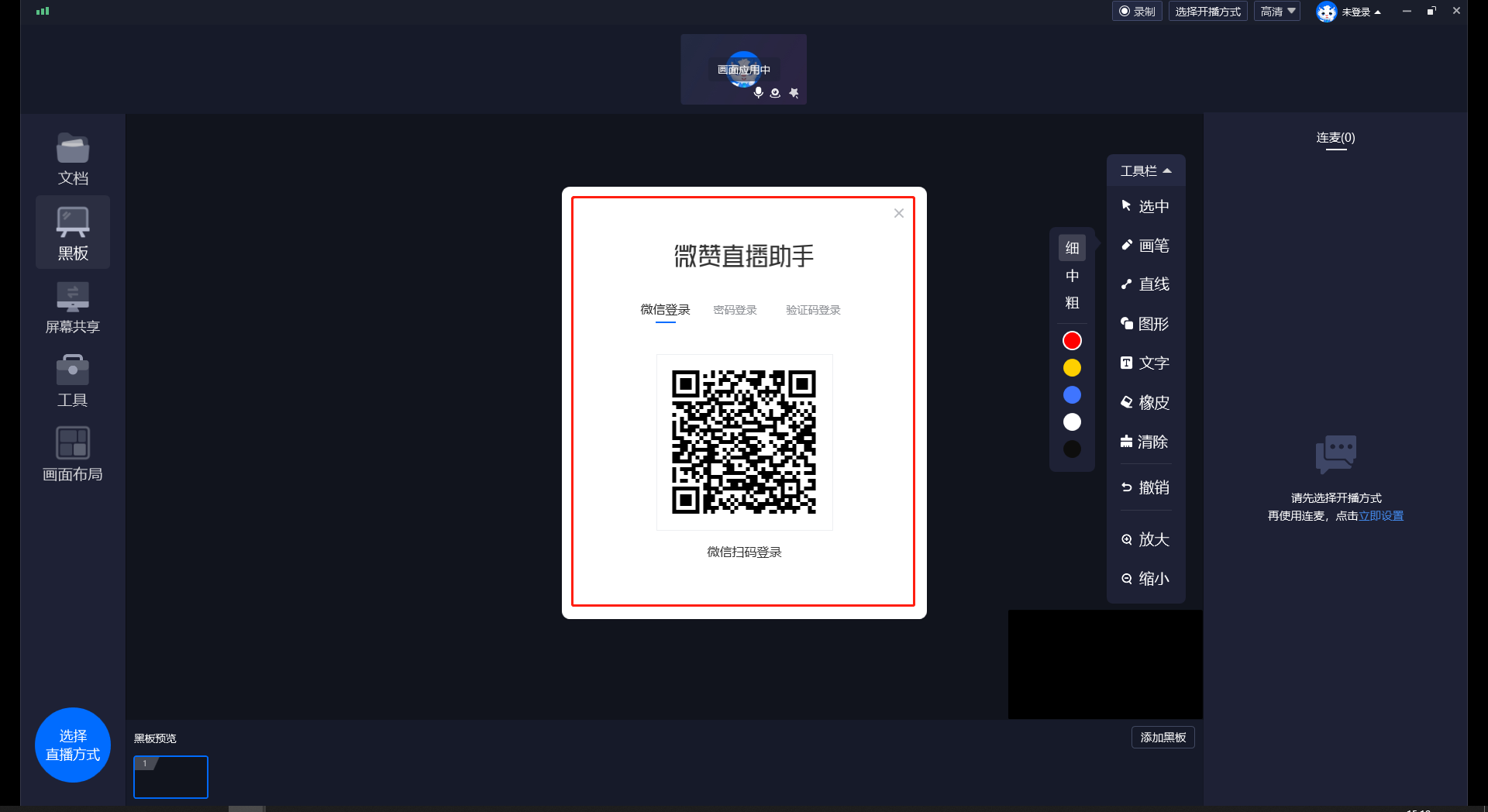The image size is (1488, 812).
Task: Select the 黑板 blackboard mode
Action: [73, 232]
